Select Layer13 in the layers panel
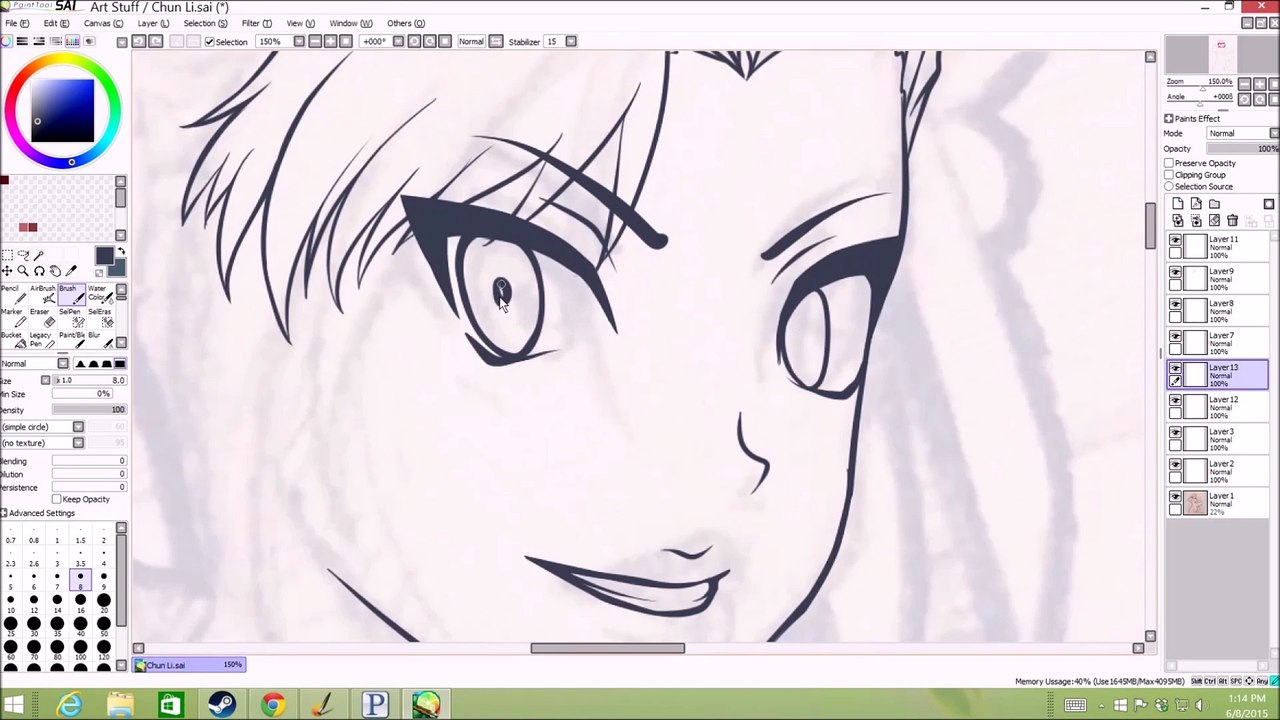The image size is (1280, 720). [1218, 376]
